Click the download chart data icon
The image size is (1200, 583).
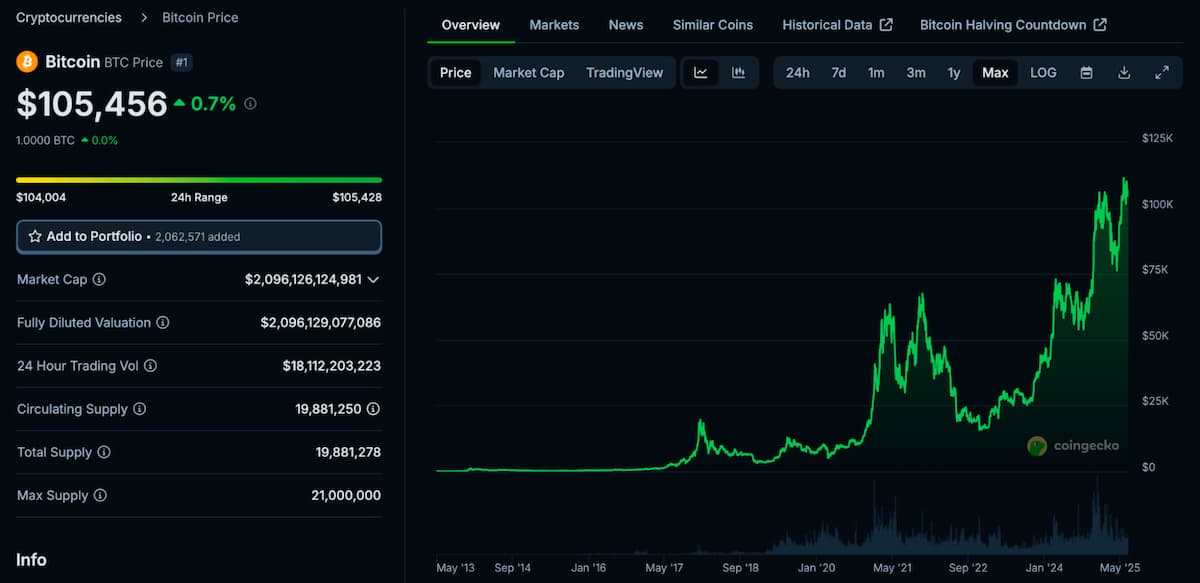point(1124,73)
